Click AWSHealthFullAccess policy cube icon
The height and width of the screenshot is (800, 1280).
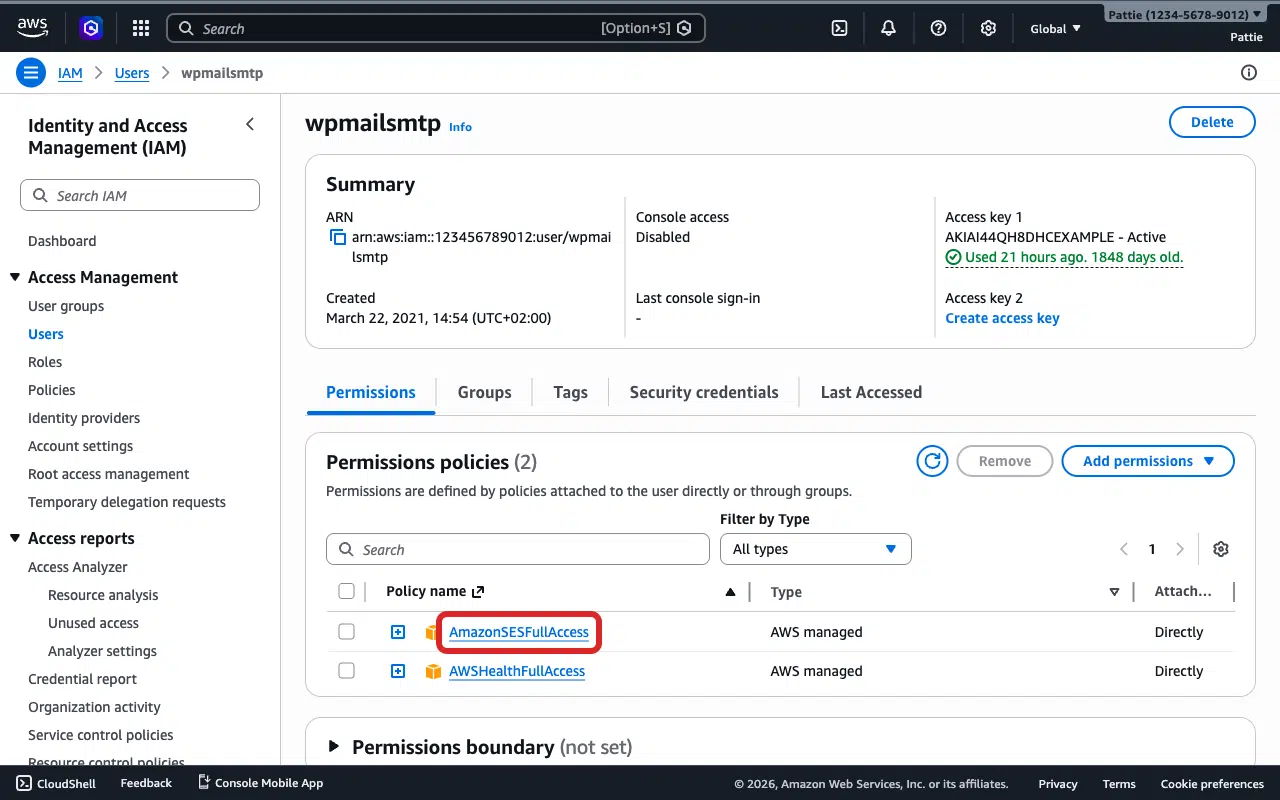[x=433, y=671]
